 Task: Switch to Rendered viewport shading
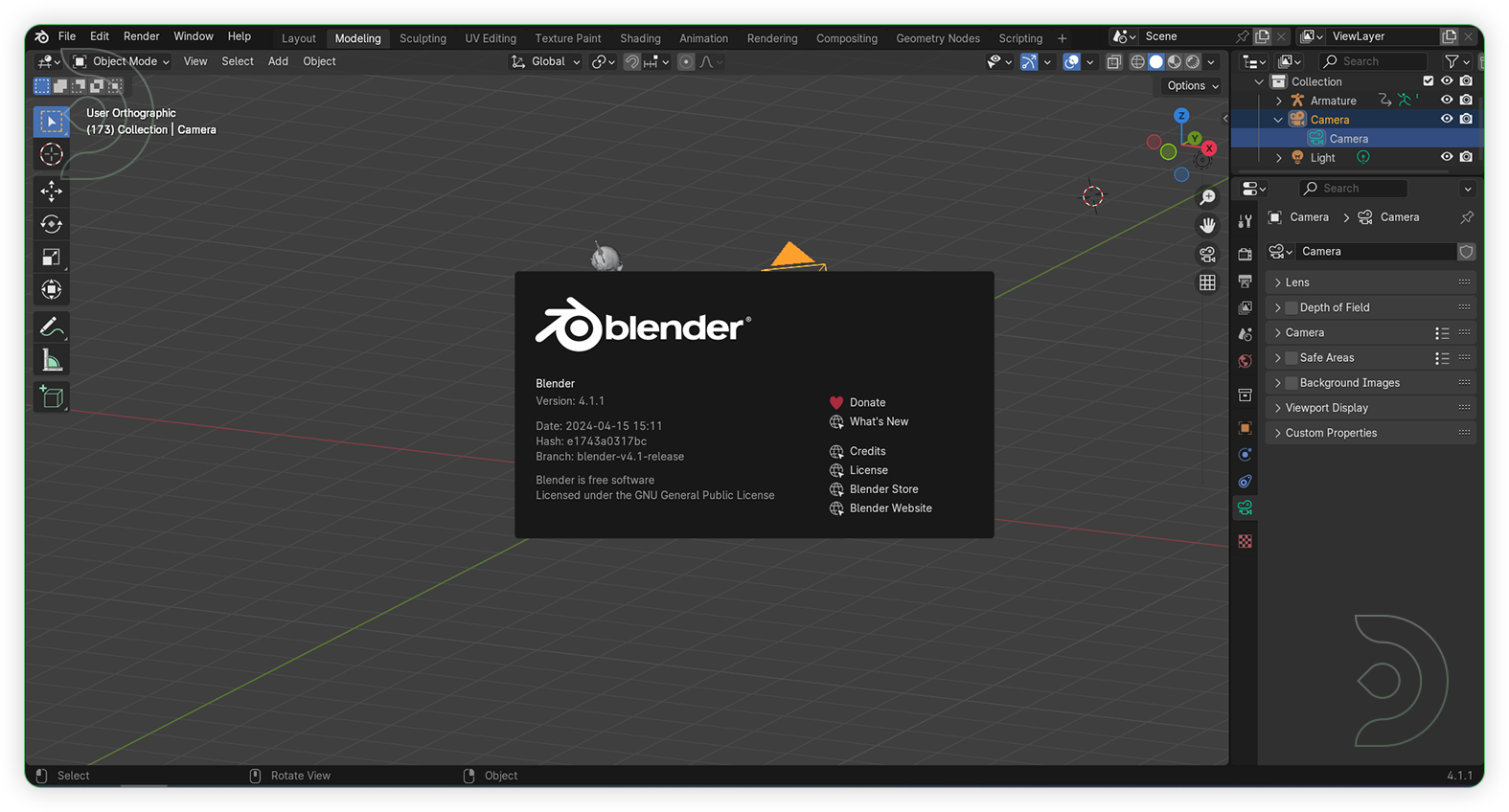[x=1193, y=61]
